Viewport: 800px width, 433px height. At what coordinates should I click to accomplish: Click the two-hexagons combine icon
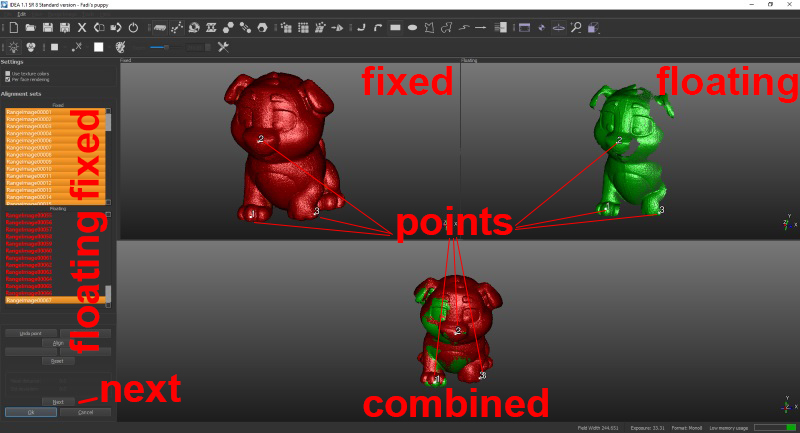click(228, 28)
